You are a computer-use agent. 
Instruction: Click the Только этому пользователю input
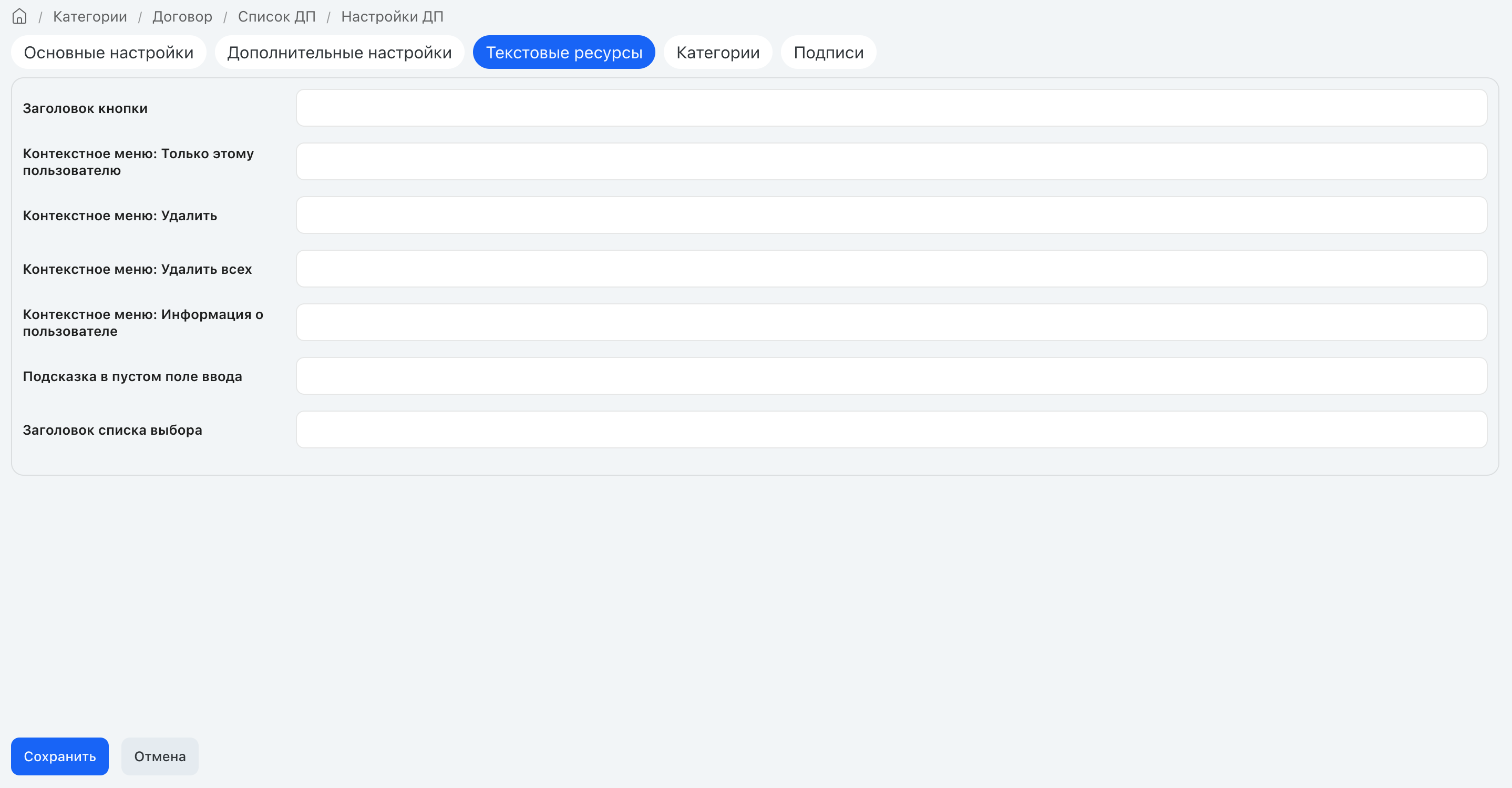[x=891, y=161]
